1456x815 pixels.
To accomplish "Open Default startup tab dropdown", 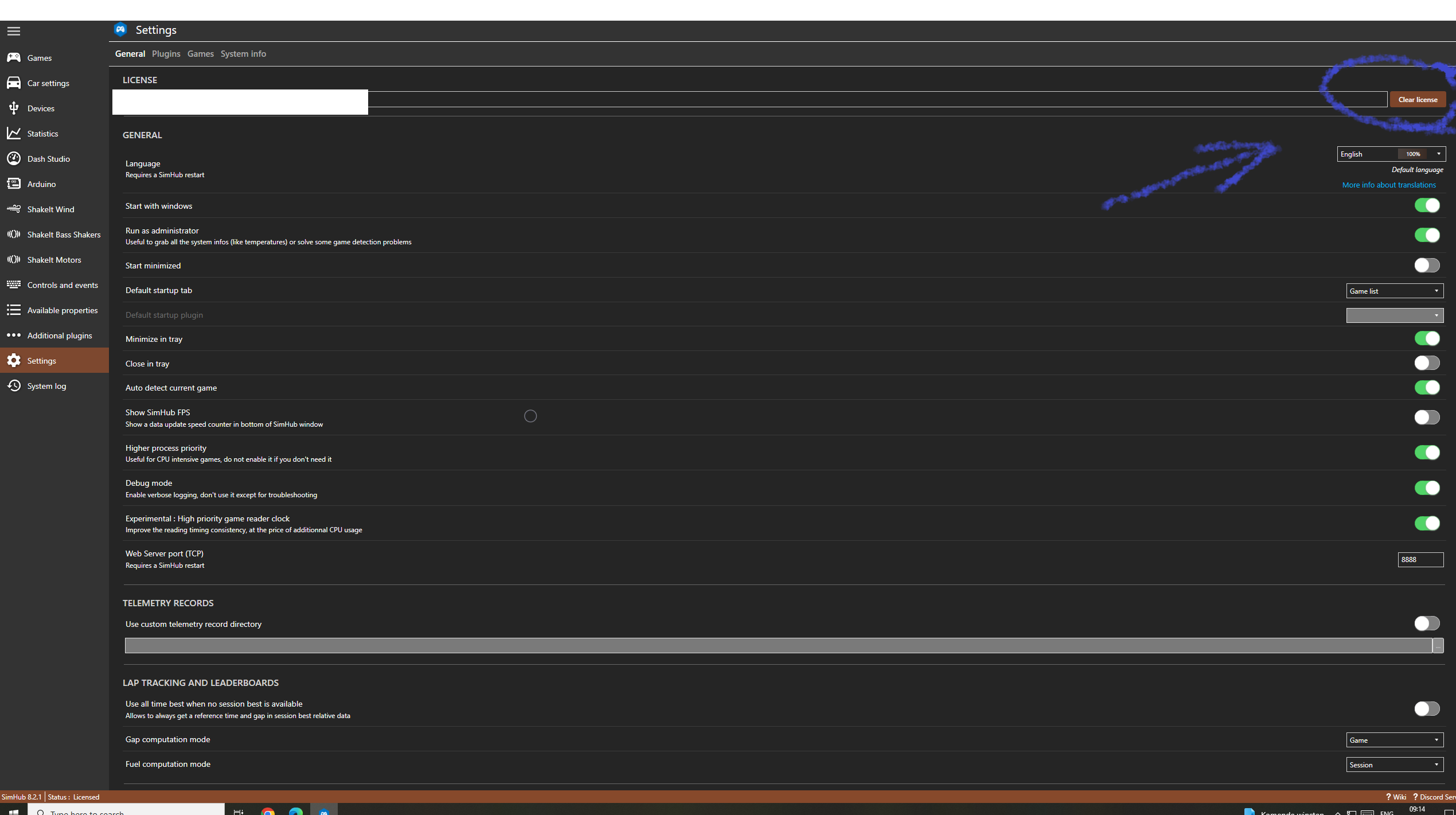I will (1394, 291).
